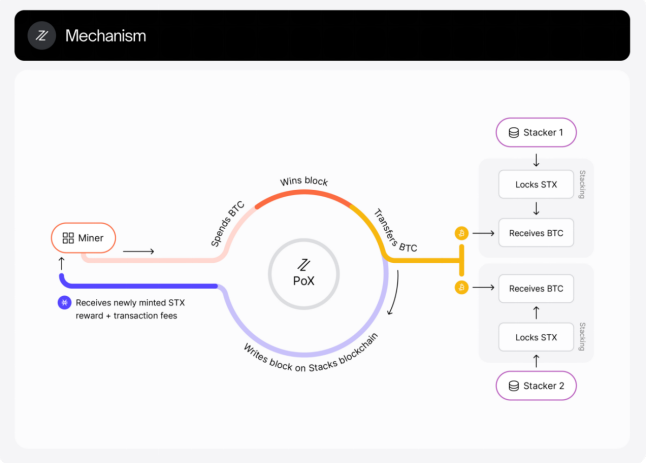Click the Locks STX box above Stacker 2
Screen dimensions: 646x463
pos(536,337)
